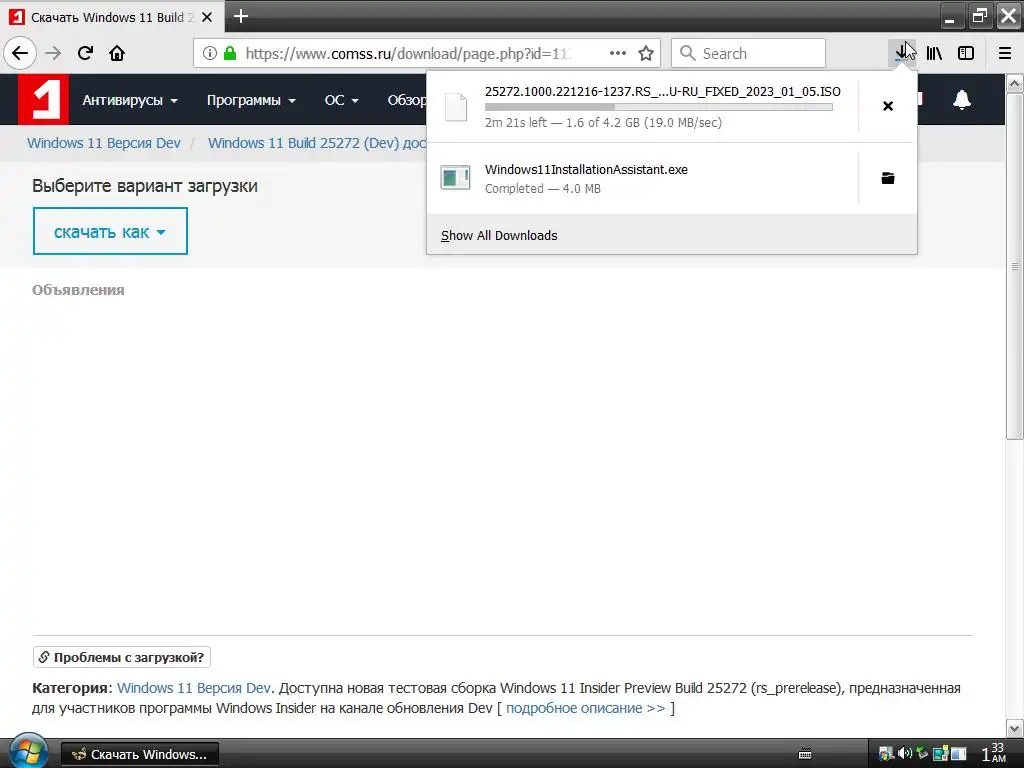
Task: Click the Скачать Windows... taskbar button
Action: tap(140, 754)
